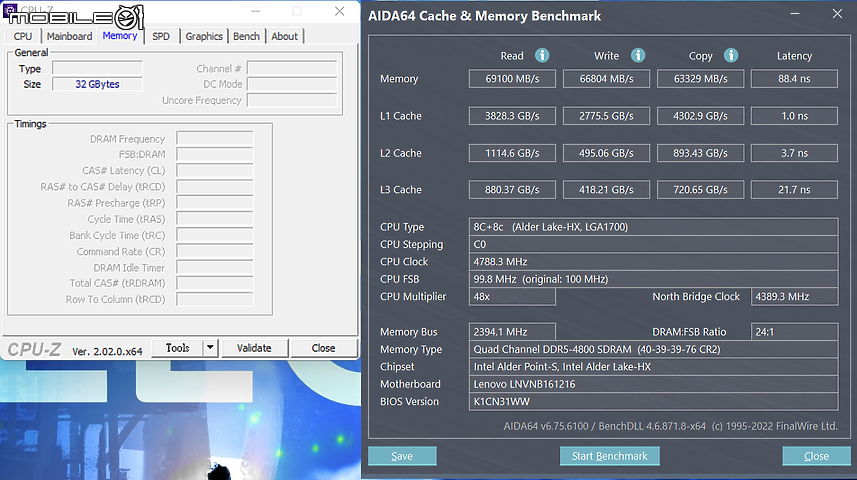Viewport: 857px width, 480px height.
Task: Click the Chipset field Intel Alder Point-S
Action: pos(653,367)
